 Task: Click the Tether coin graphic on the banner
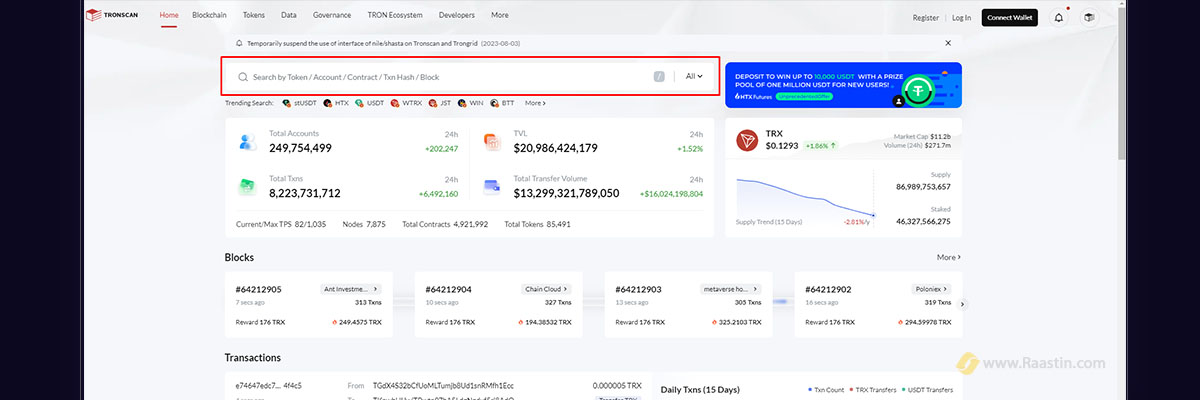[x=919, y=91]
